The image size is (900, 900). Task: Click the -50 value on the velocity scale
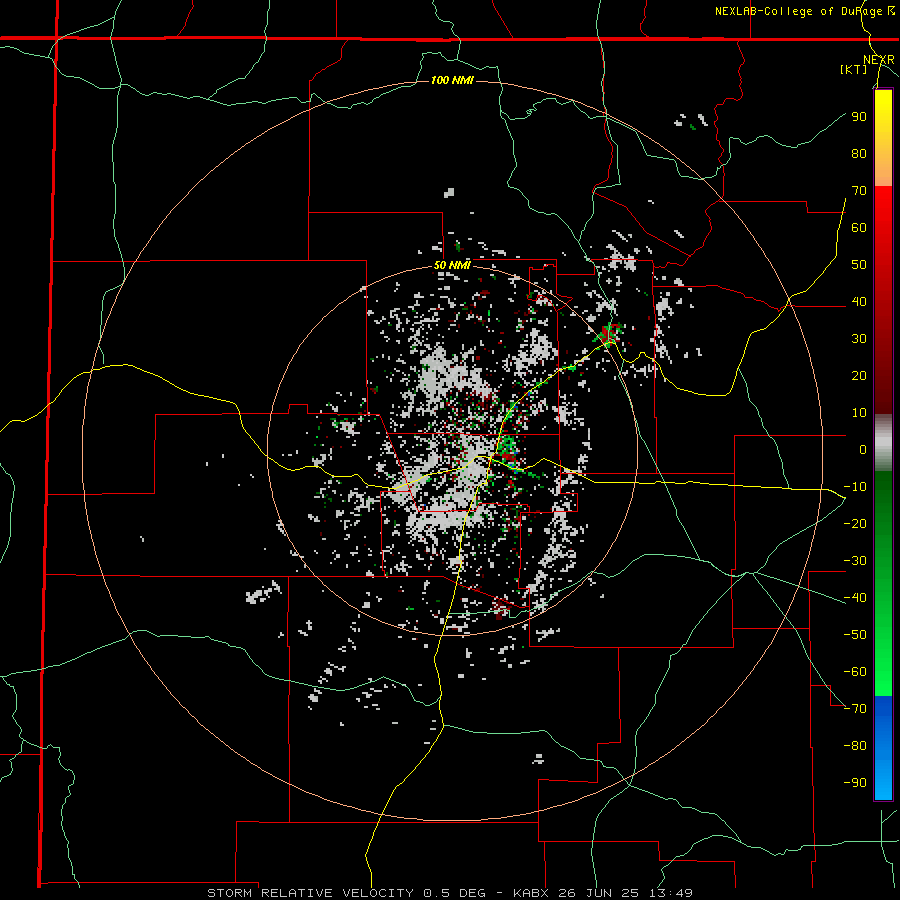click(855, 635)
